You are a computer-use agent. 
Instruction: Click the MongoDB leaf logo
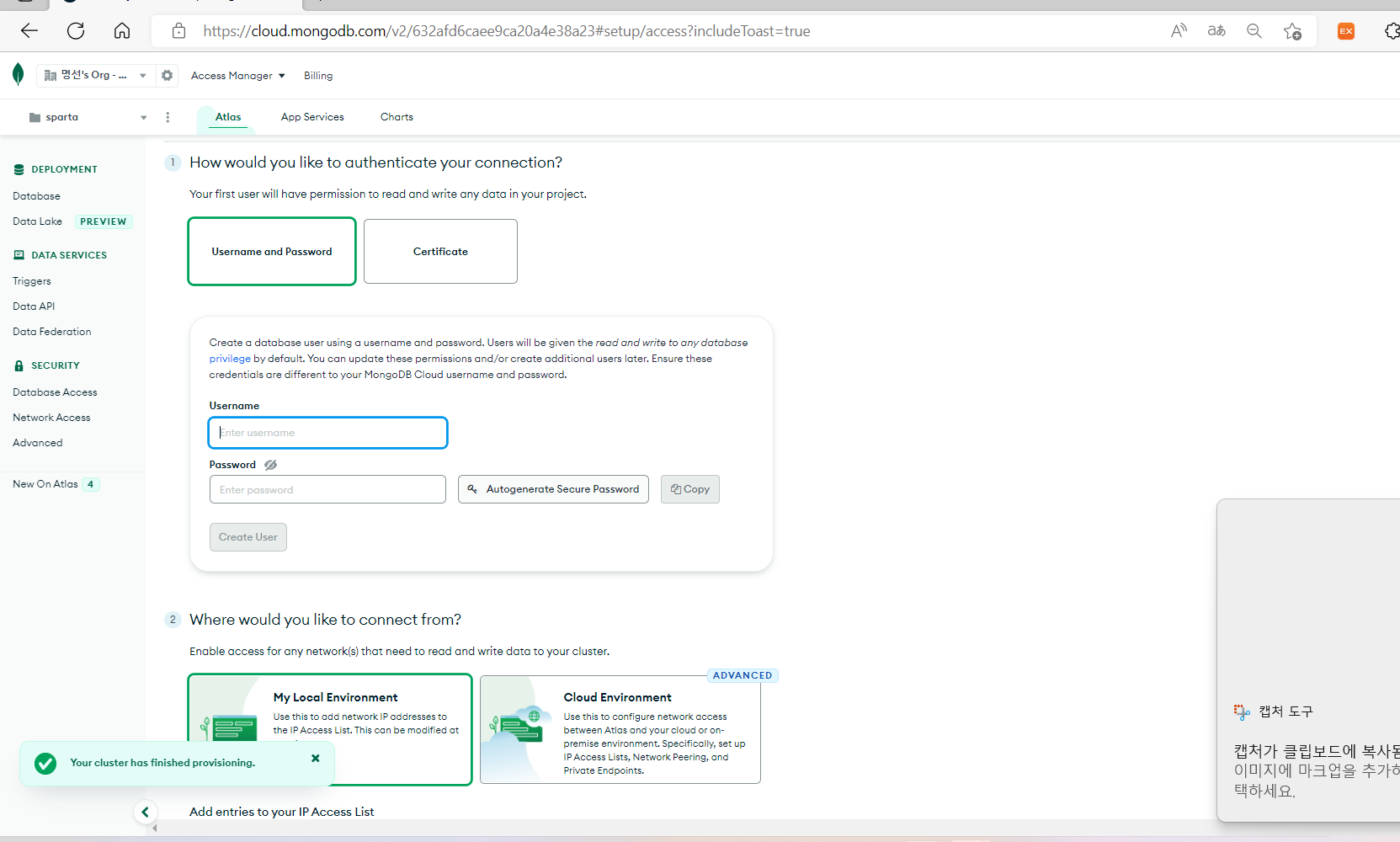[x=19, y=74]
